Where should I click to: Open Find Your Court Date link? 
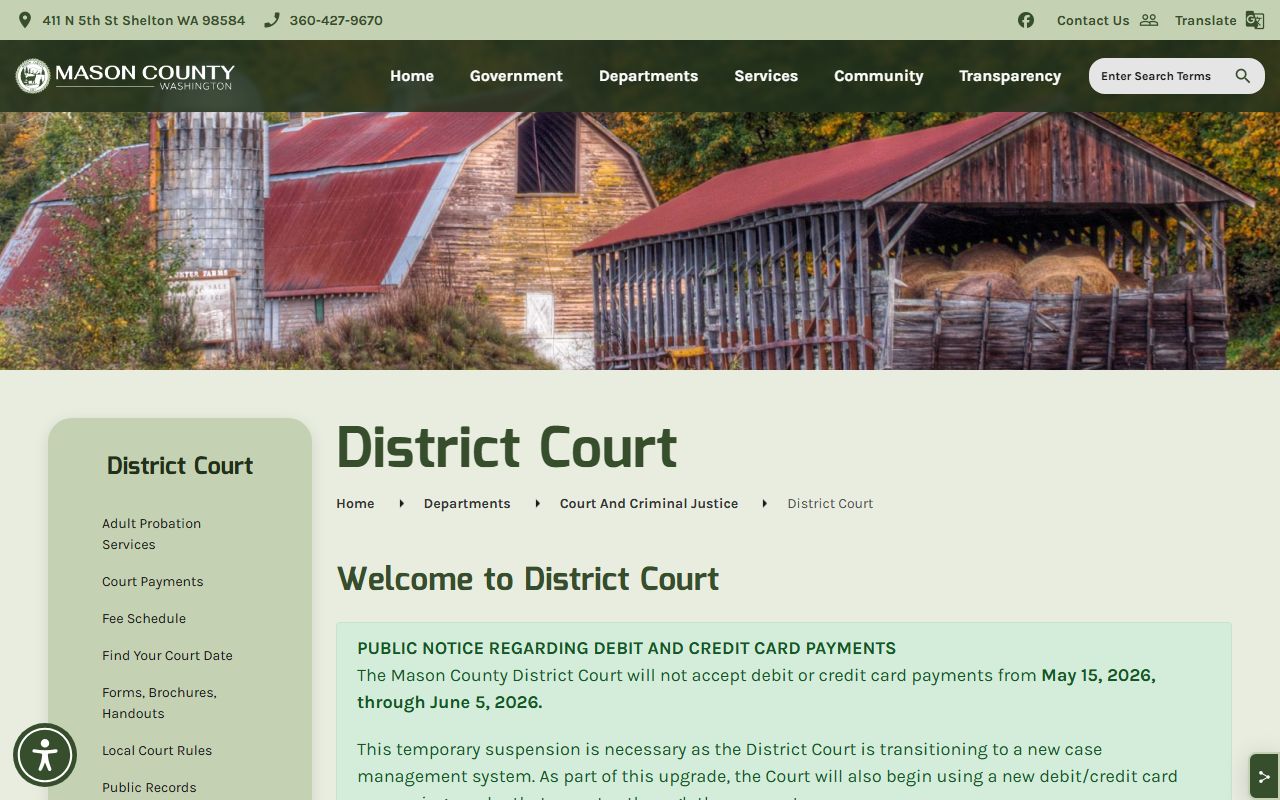(x=167, y=655)
